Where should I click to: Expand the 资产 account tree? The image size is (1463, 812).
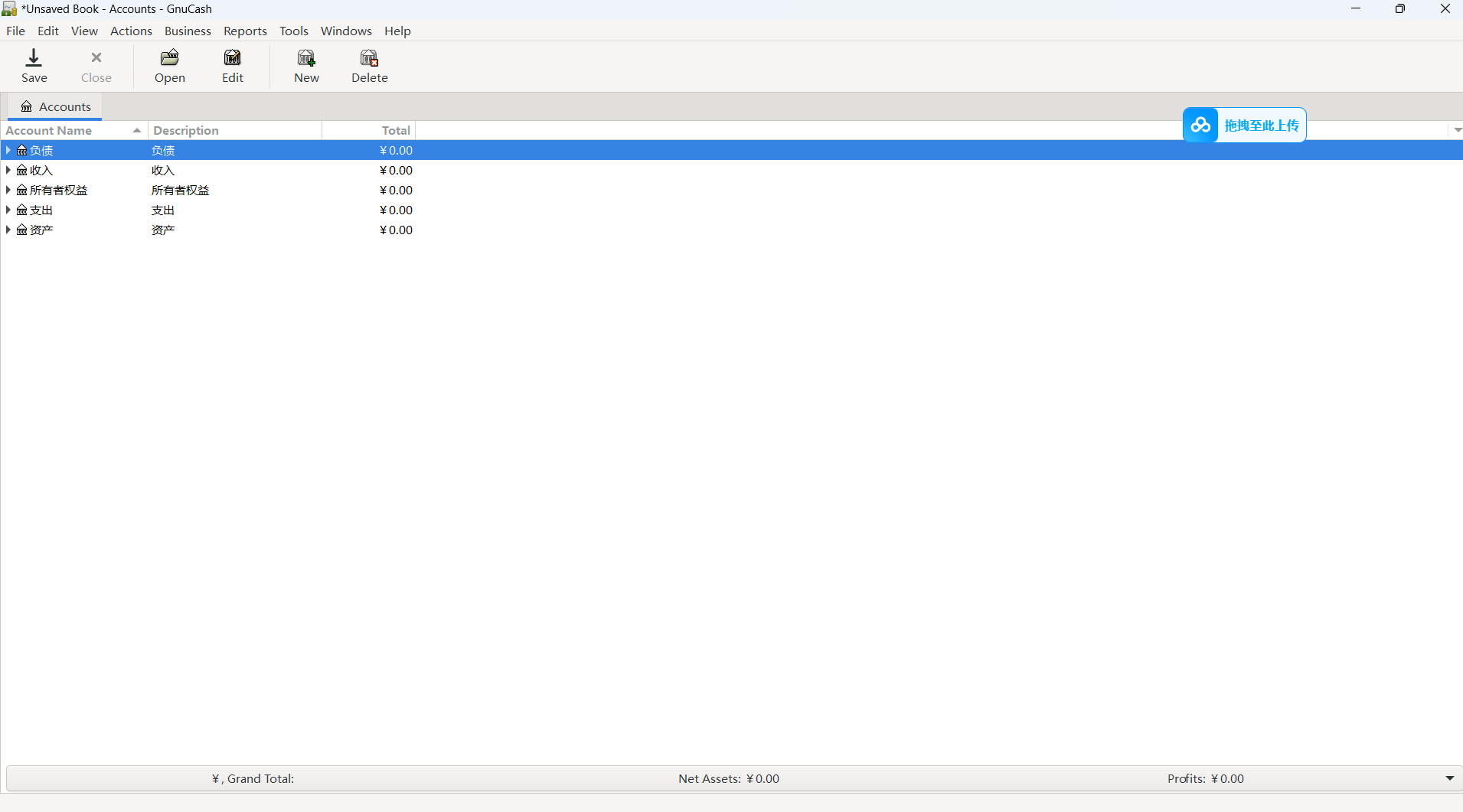click(x=8, y=230)
